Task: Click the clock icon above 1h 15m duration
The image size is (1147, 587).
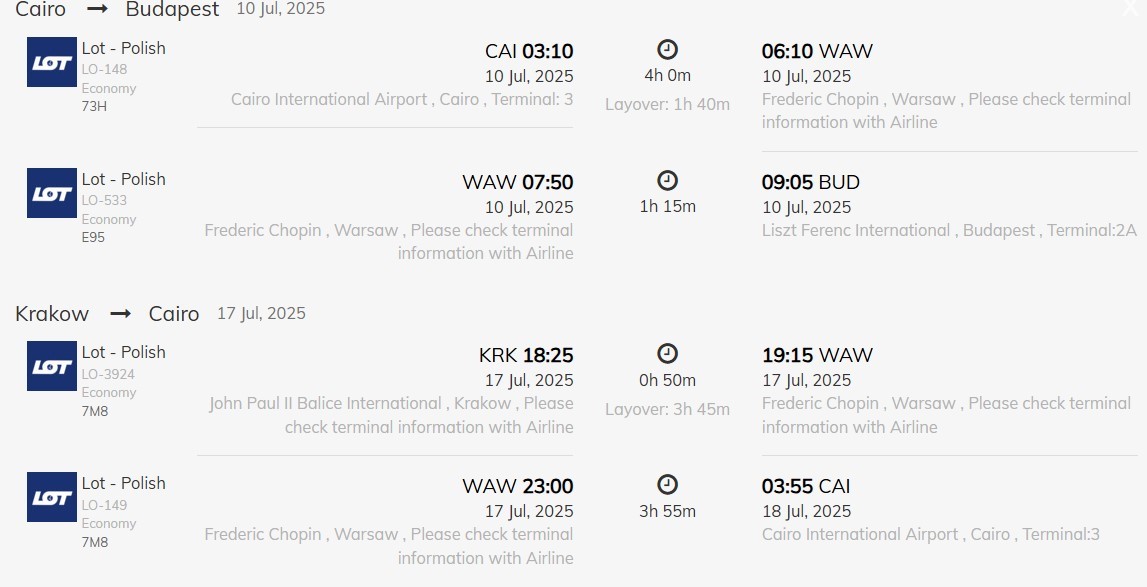Action: click(667, 180)
